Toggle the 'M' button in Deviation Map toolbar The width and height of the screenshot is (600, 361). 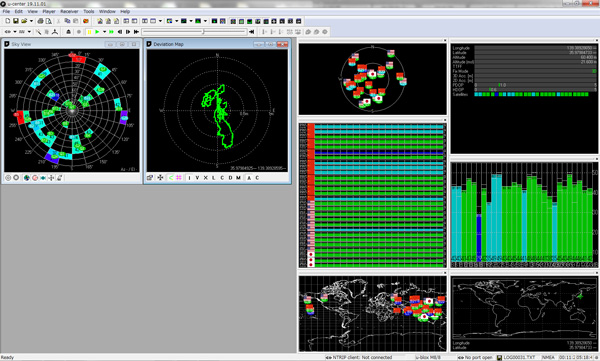pos(238,178)
